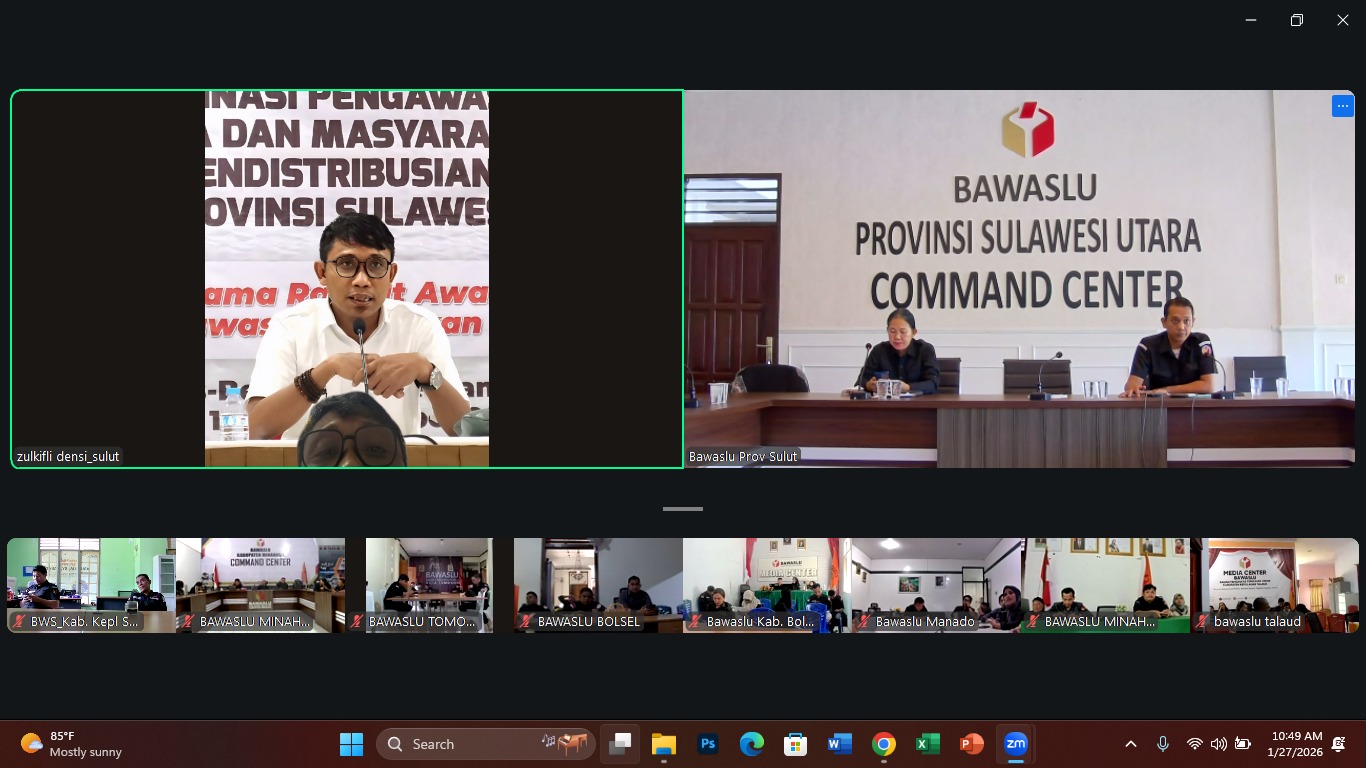Minimize the Zoom meeting window
Image resolution: width=1366 pixels, height=768 pixels.
pyautogui.click(x=1251, y=20)
